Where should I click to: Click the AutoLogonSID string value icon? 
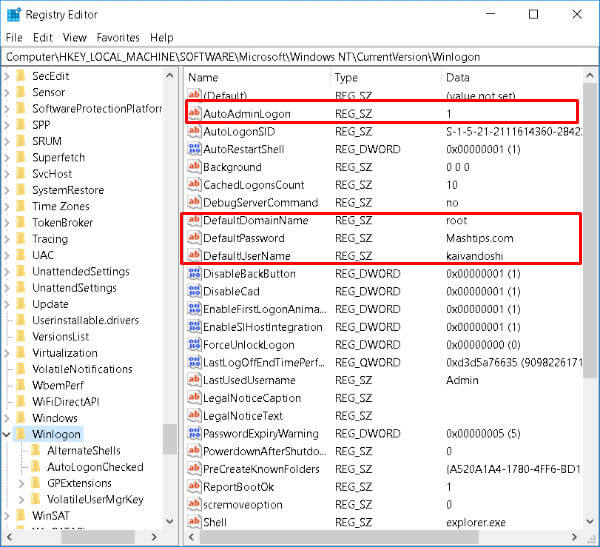click(x=194, y=131)
